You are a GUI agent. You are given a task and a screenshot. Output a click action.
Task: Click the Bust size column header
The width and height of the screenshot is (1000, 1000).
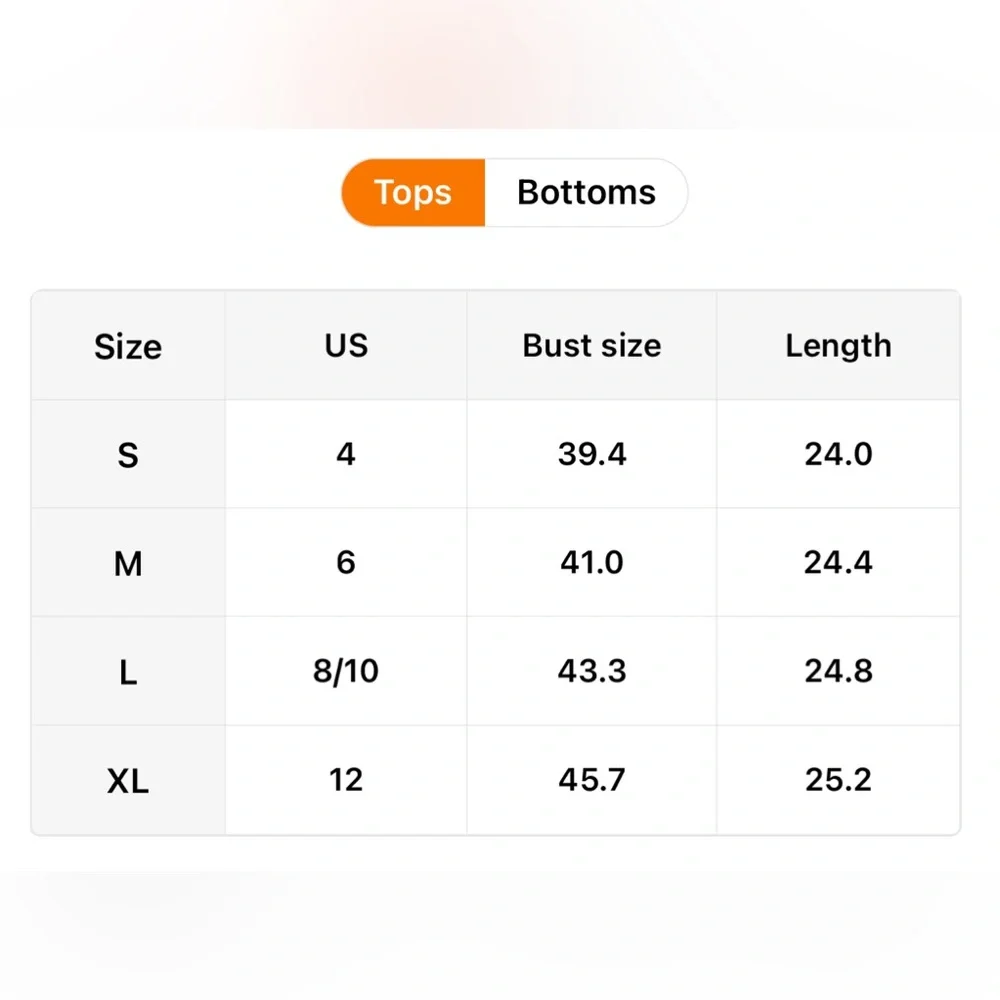point(591,346)
